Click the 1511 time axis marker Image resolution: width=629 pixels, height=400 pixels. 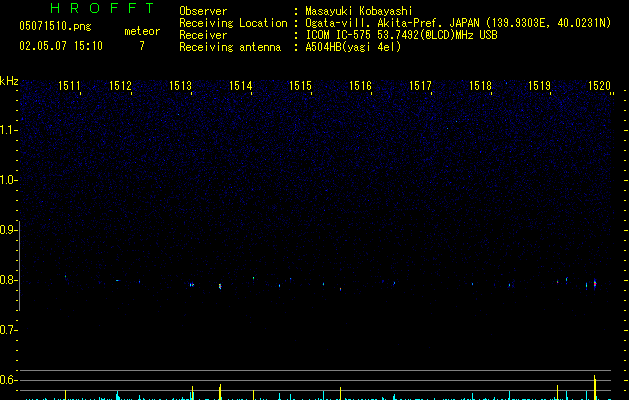(x=69, y=86)
